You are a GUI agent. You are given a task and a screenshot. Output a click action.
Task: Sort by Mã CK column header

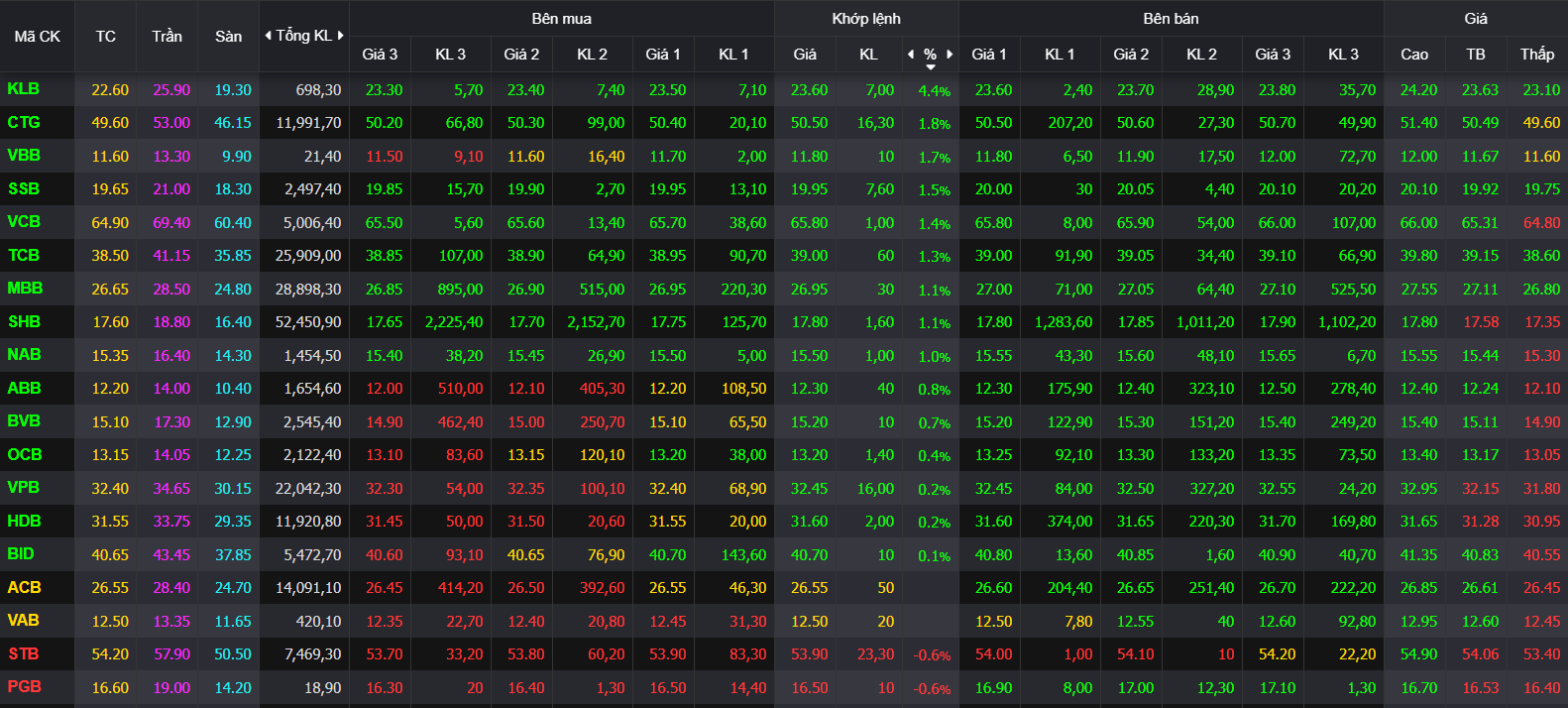tap(38, 37)
